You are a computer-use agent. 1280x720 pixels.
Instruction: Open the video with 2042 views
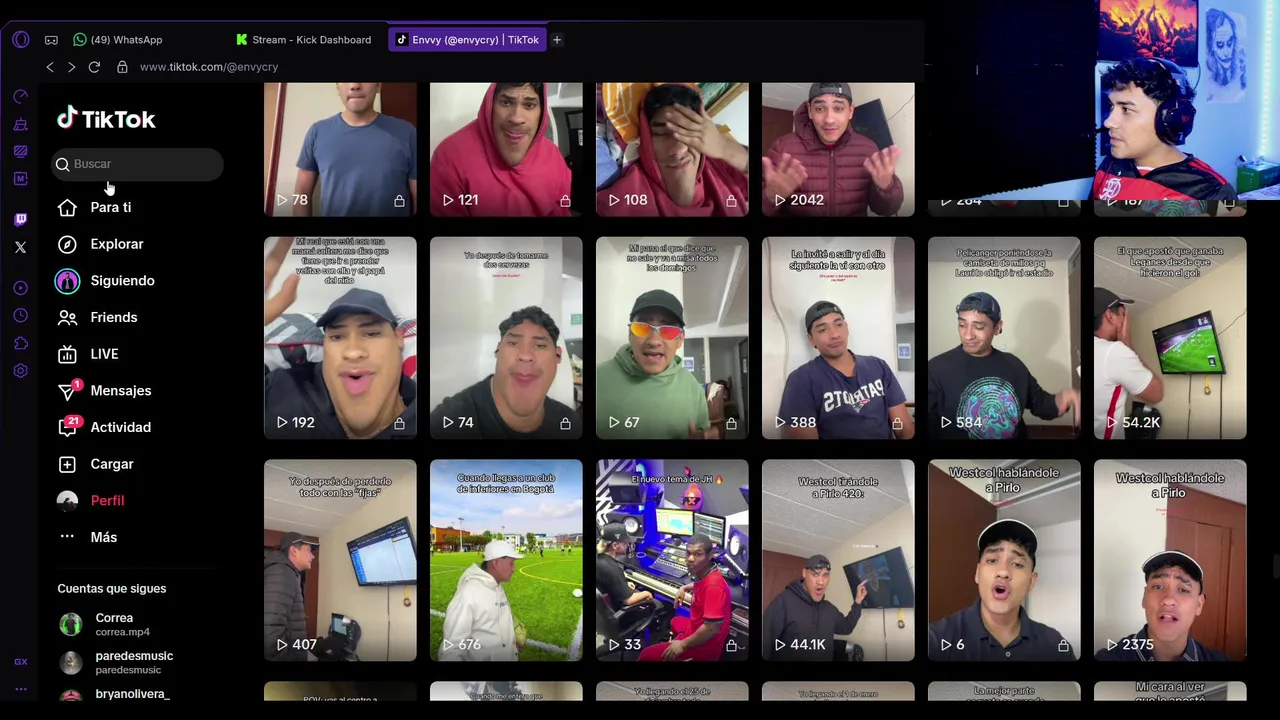click(x=838, y=149)
